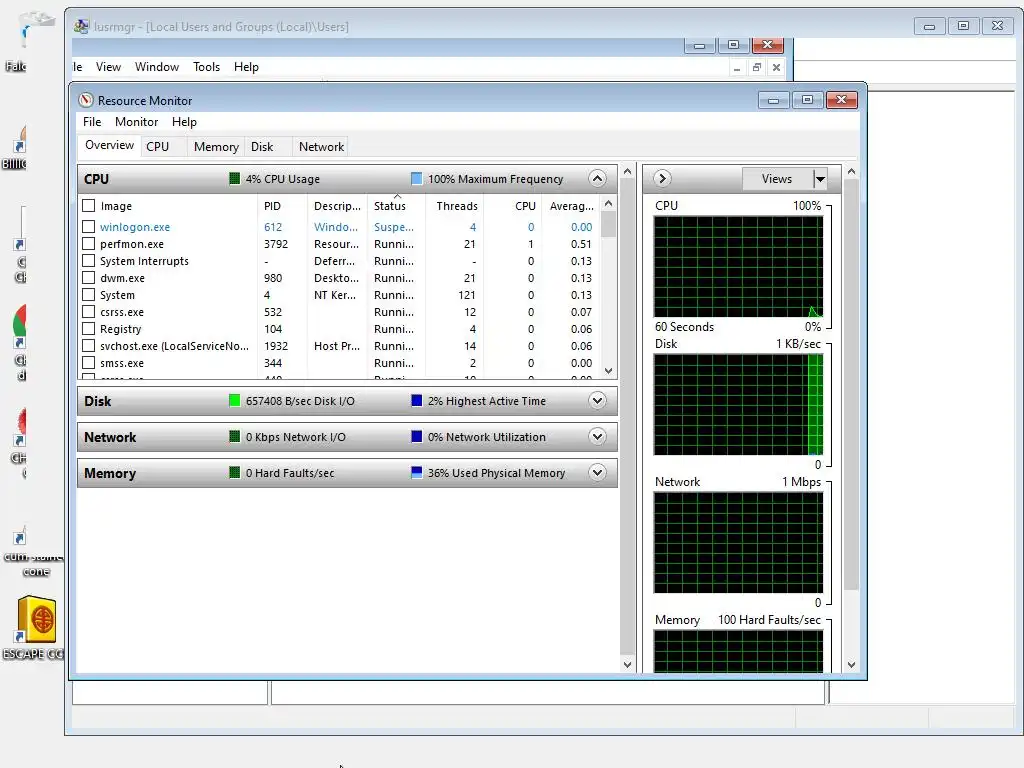Click the blue Maximum Frequency indicator square
The image size is (1024, 768).
(x=417, y=178)
